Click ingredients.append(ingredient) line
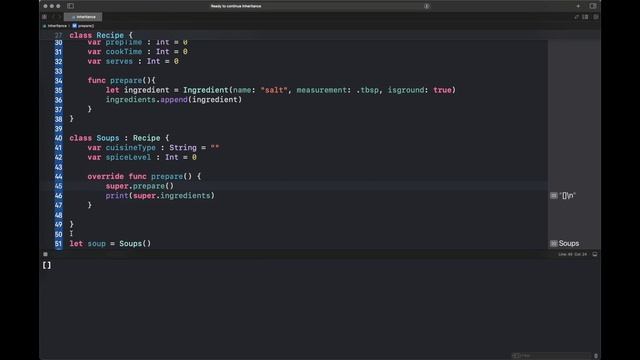The height and width of the screenshot is (360, 640). tap(174, 100)
